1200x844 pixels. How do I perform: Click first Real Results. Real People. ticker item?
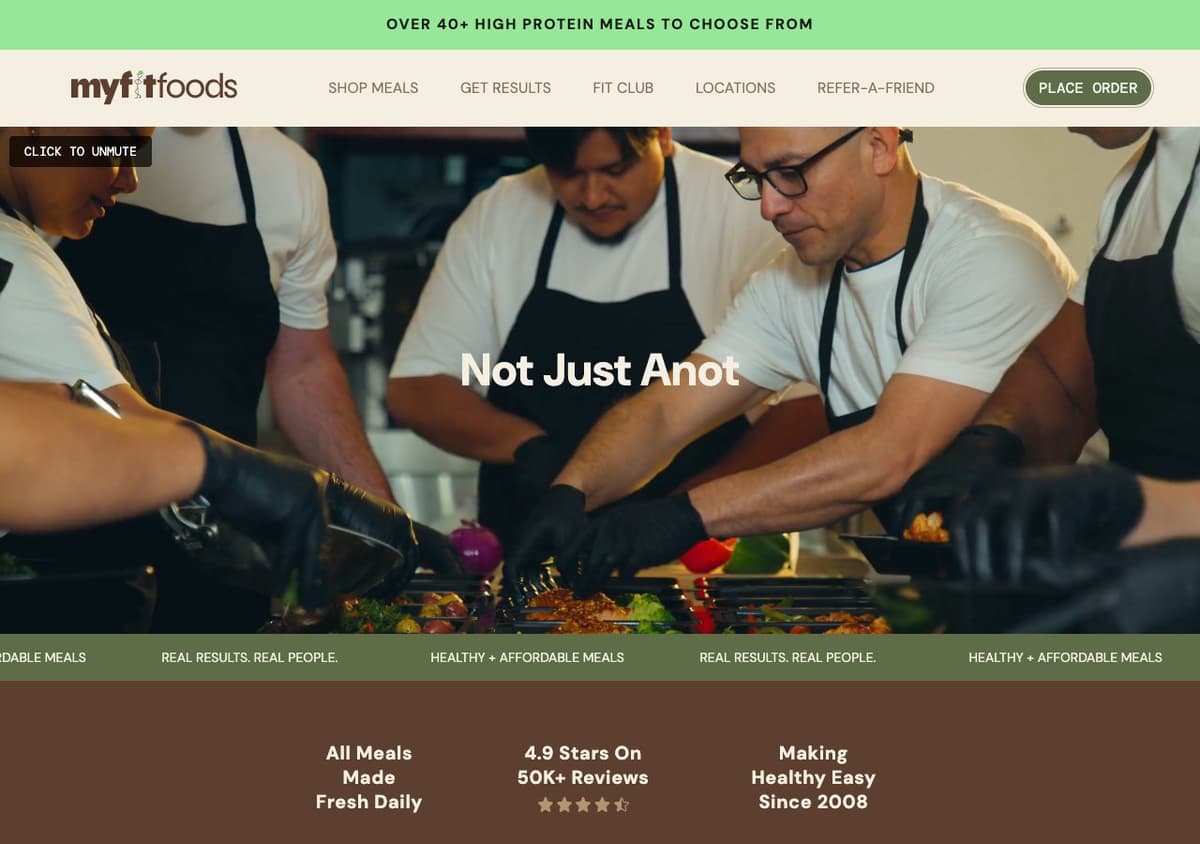(249, 657)
